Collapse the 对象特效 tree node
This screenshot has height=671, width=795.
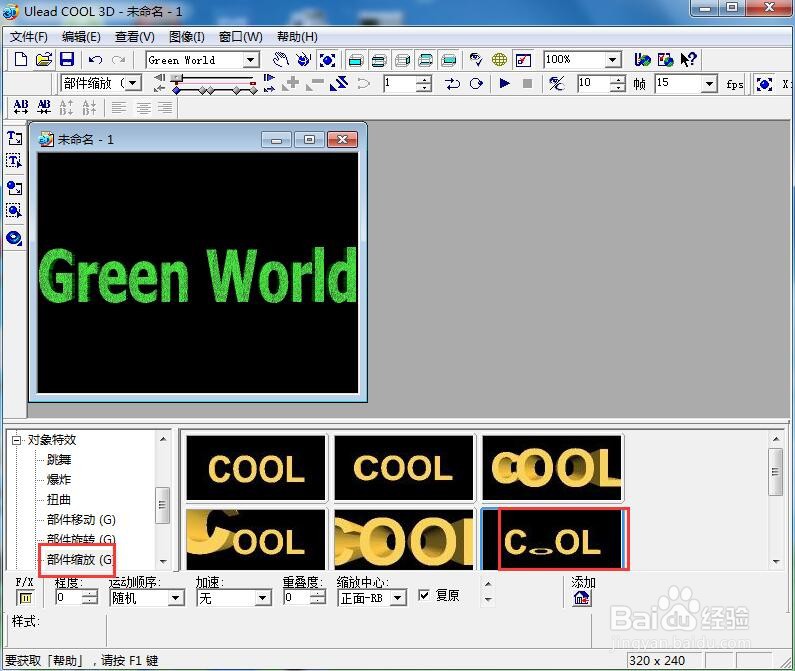pos(16,440)
